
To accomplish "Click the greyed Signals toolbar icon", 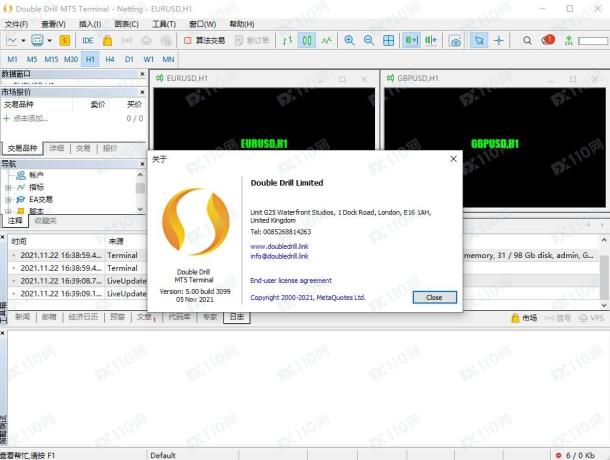I will 127,40.
